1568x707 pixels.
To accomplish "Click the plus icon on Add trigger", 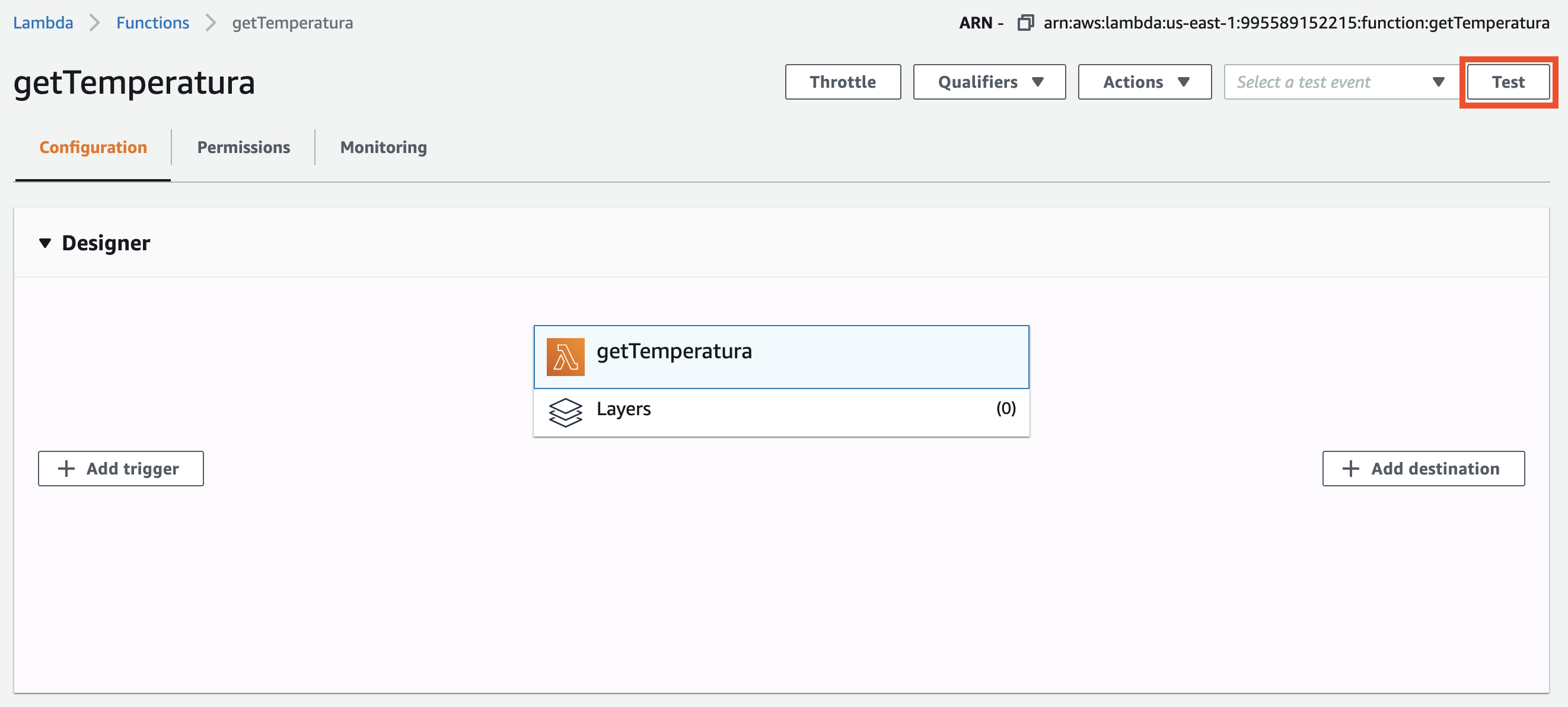I will click(x=66, y=469).
